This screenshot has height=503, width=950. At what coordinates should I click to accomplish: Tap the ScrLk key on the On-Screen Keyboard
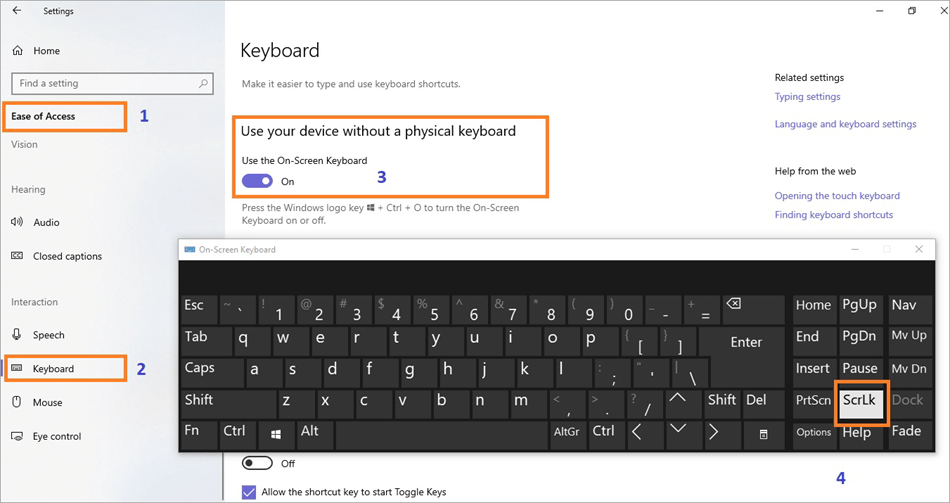coord(860,402)
